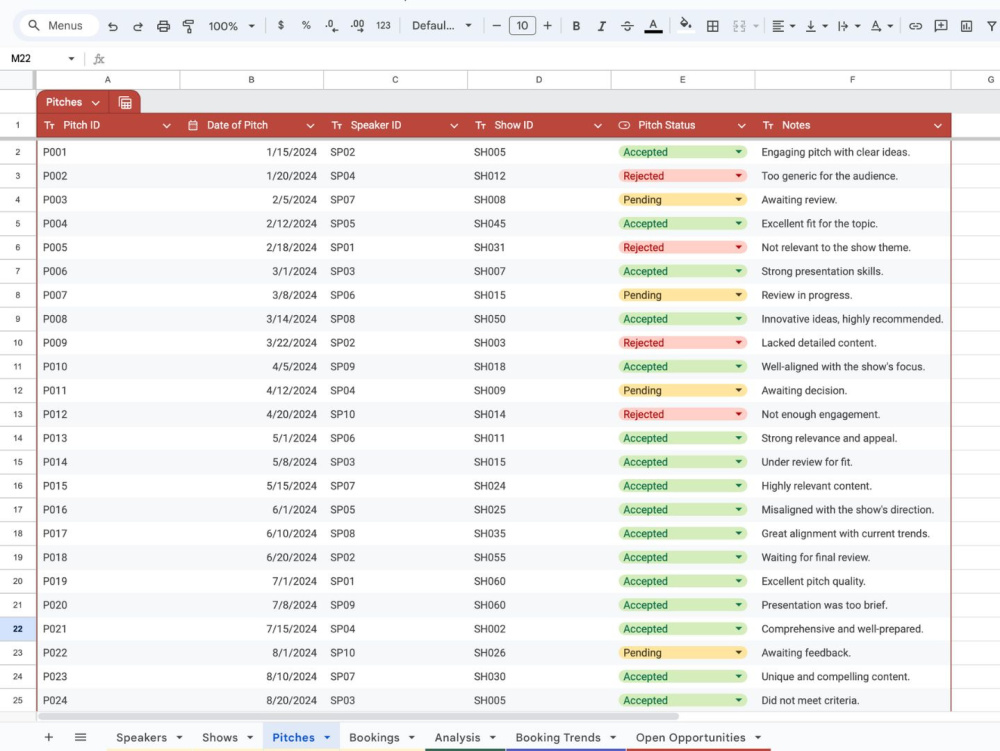
Task: Switch to the Speakers sheet tab
Action: tap(142, 738)
